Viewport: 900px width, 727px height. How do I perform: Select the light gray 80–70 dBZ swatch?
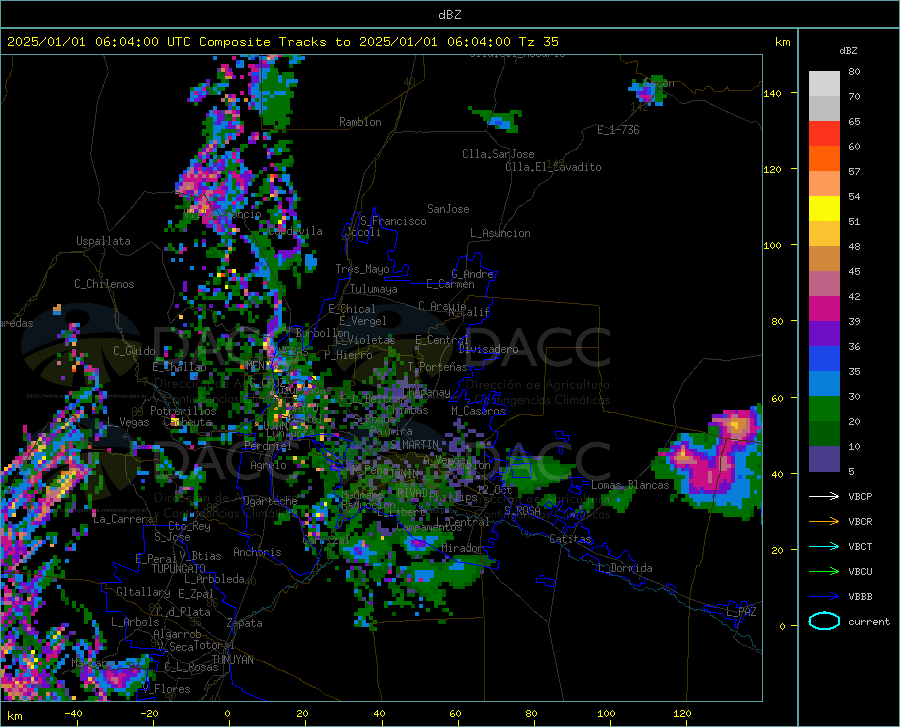pos(824,84)
